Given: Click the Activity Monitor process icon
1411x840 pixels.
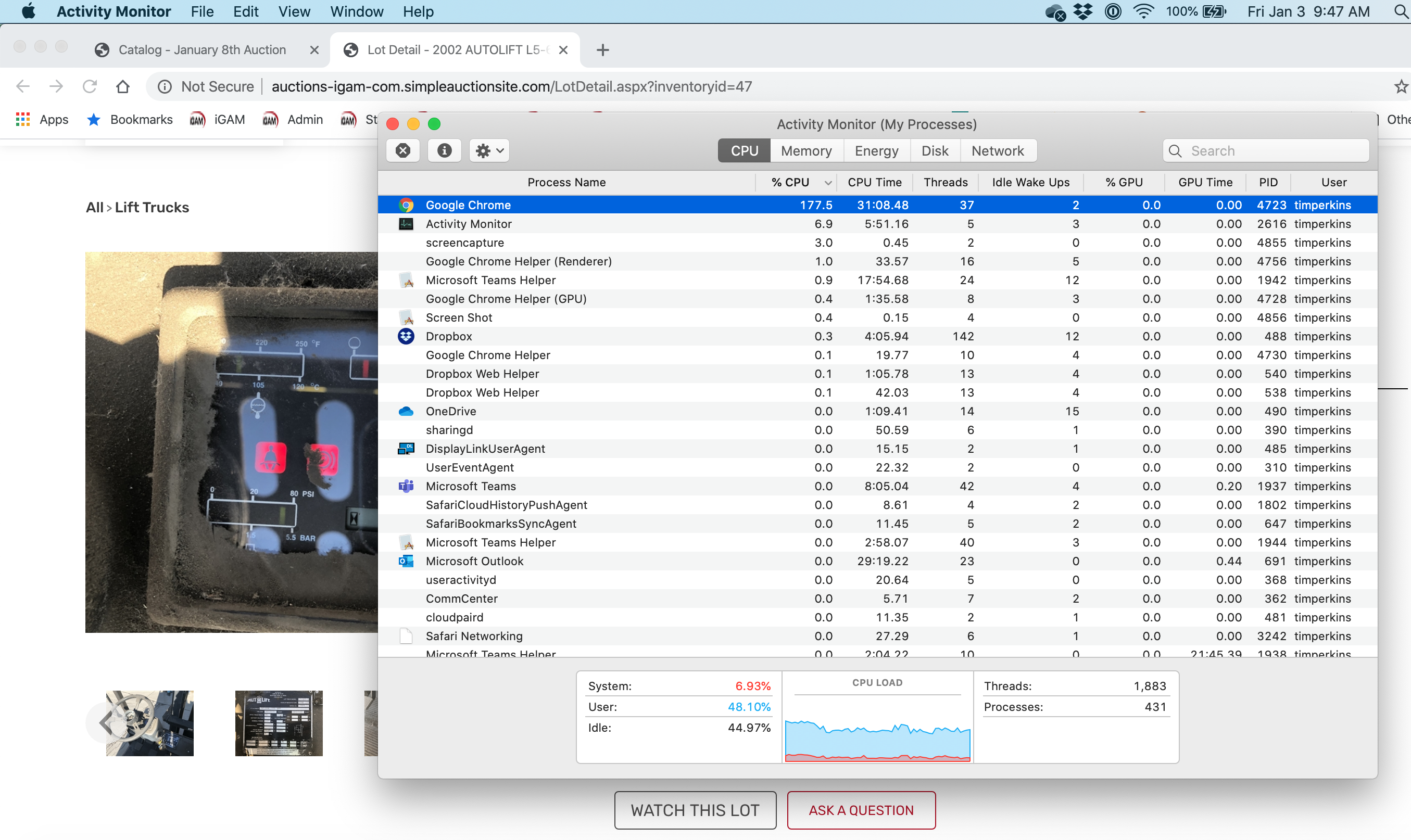Looking at the screenshot, I should pyautogui.click(x=406, y=224).
